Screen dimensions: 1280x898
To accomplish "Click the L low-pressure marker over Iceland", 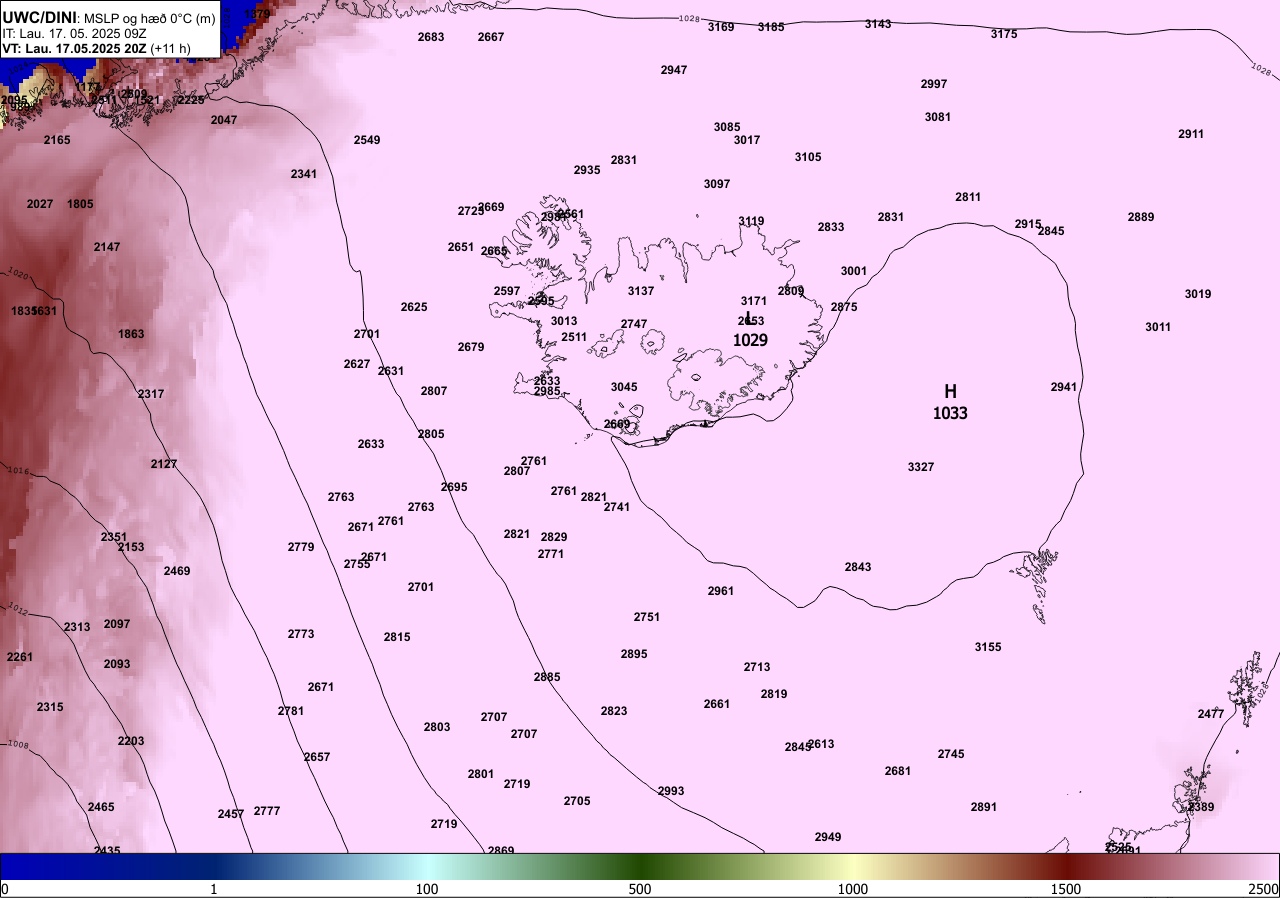I will pyautogui.click(x=750, y=319).
